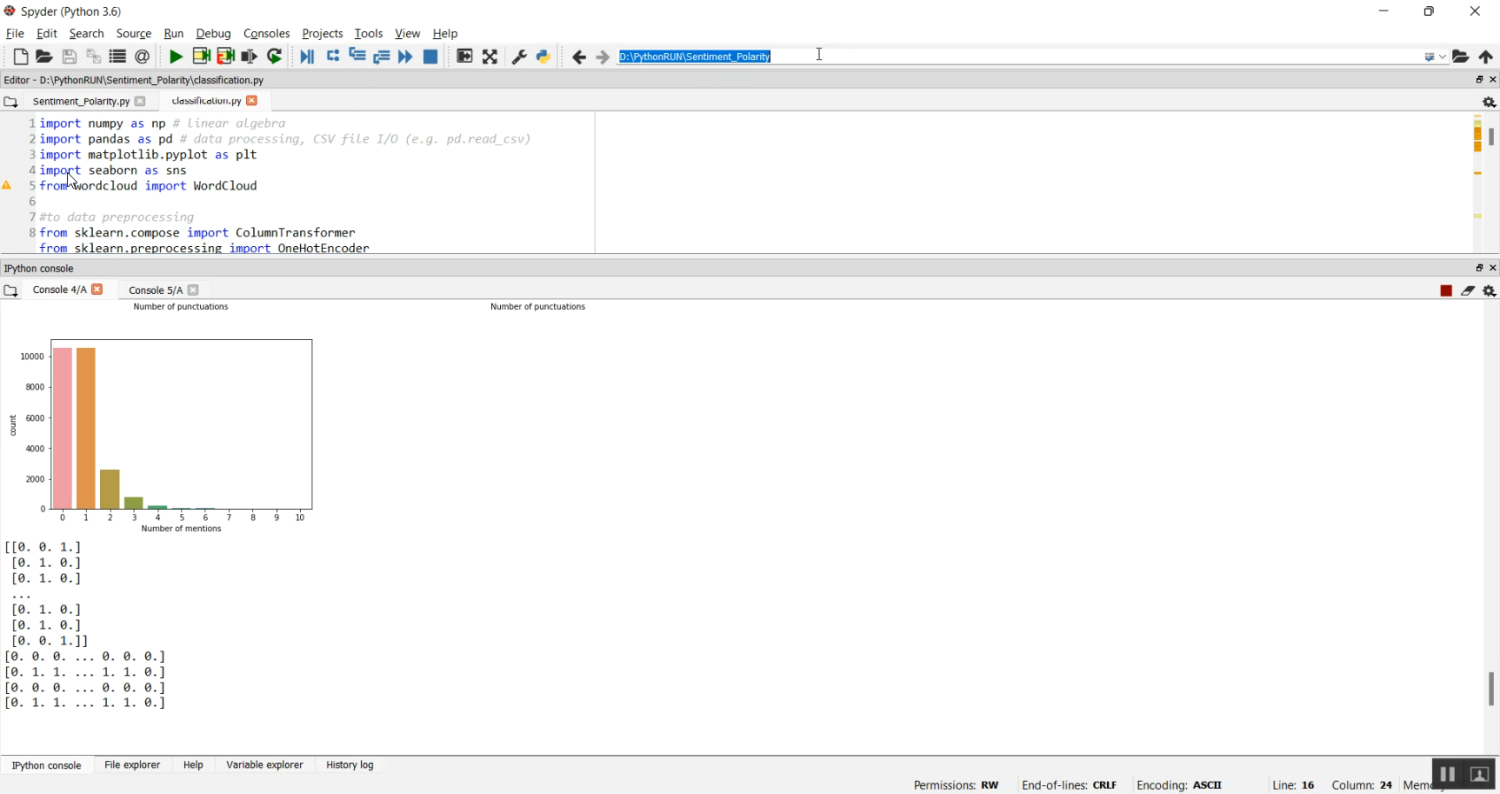Open the Search menu

87,33
